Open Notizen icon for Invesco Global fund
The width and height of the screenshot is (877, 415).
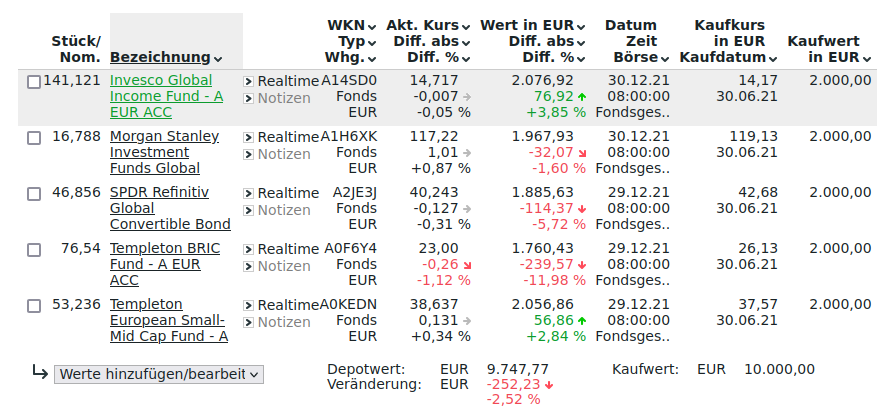click(249, 98)
